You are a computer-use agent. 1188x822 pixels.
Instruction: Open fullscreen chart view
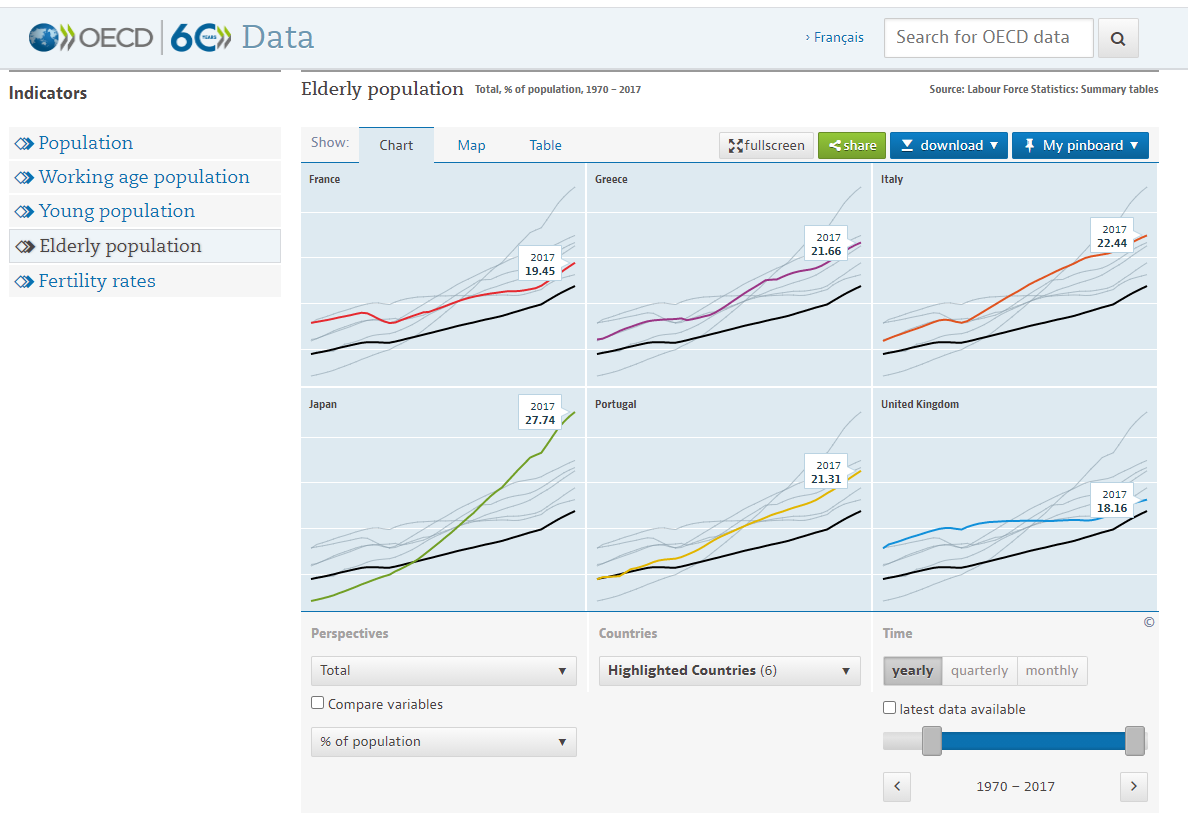point(766,145)
